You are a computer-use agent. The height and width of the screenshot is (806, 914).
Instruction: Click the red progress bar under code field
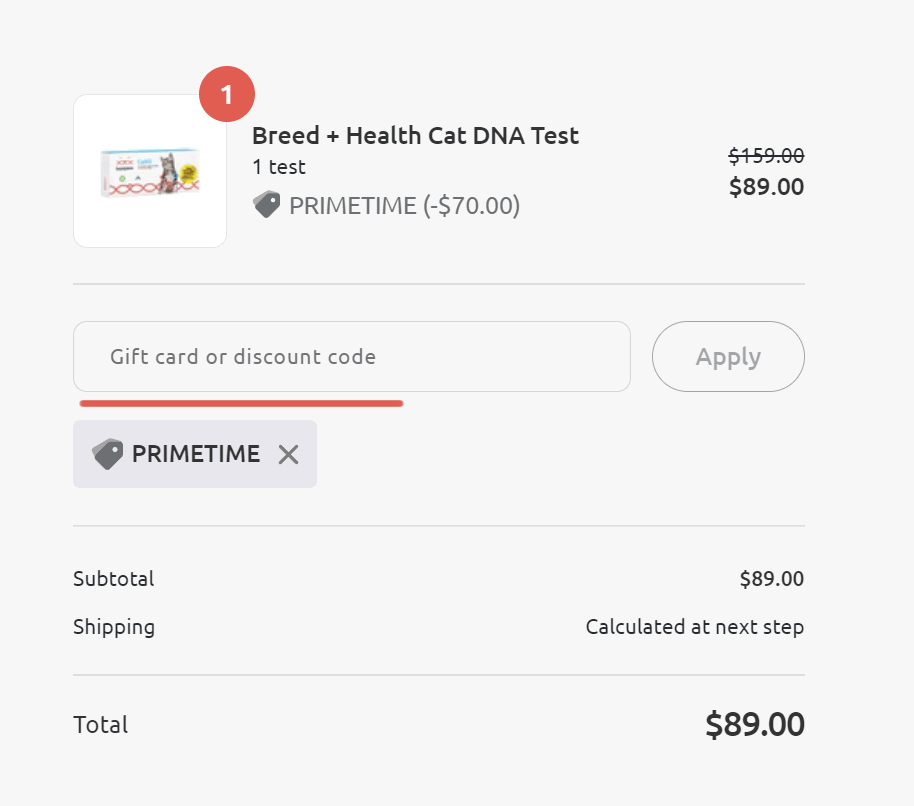(241, 403)
